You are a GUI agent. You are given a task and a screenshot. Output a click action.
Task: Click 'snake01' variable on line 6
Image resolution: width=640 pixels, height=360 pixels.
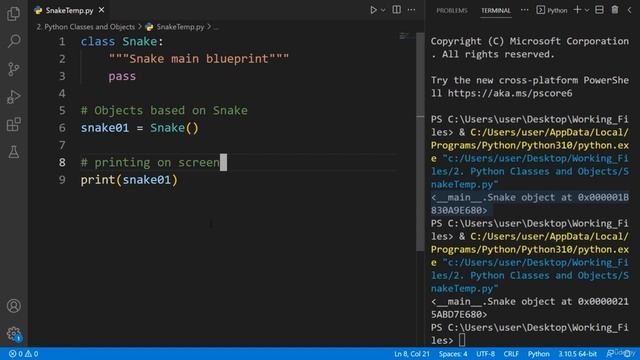(x=104, y=128)
